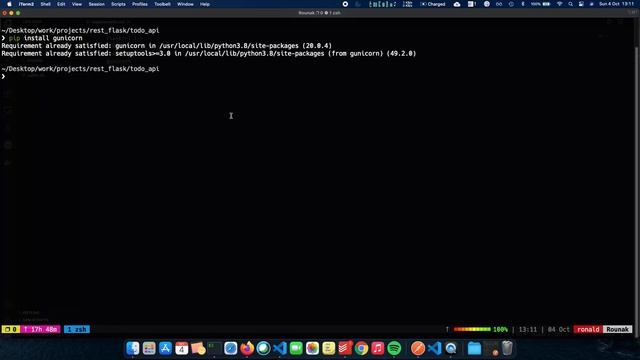Screen dimensions: 640x360
Task: Open the yellow Notes Dock icon
Action: tap(329, 348)
